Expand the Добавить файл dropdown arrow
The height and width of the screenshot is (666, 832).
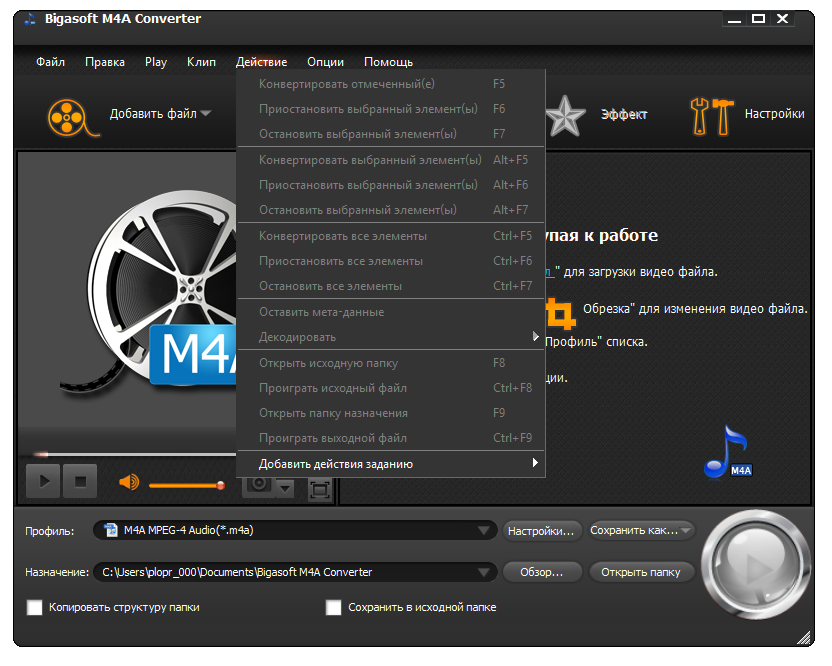click(206, 114)
